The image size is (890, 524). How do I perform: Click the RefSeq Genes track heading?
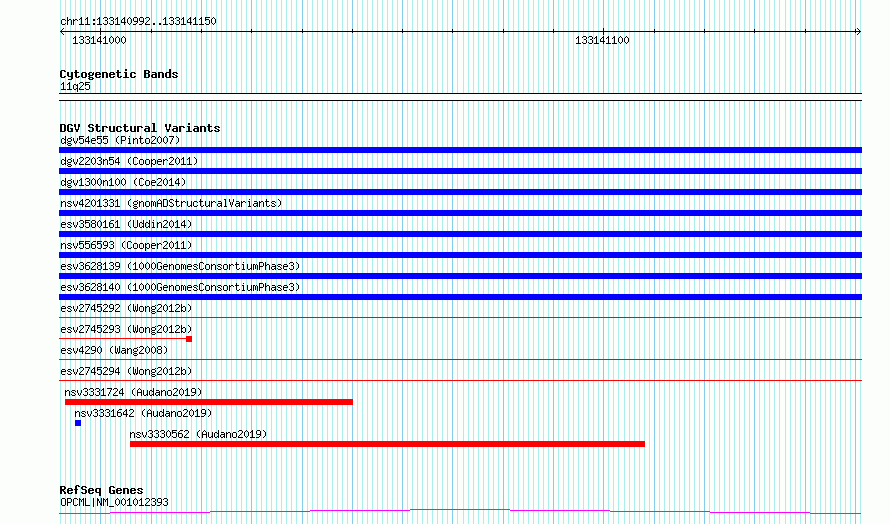pos(101,490)
